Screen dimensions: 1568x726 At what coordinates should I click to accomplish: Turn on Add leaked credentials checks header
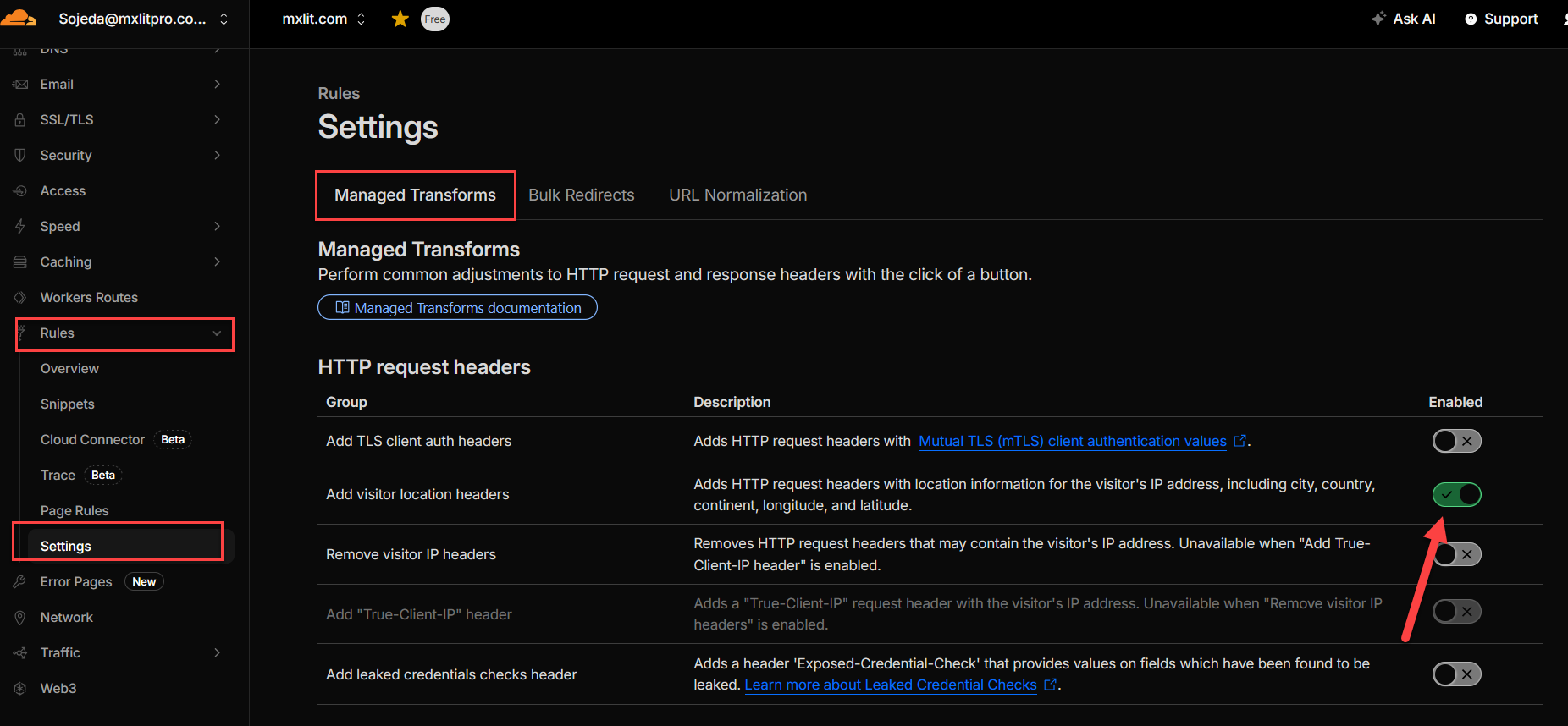click(1456, 674)
